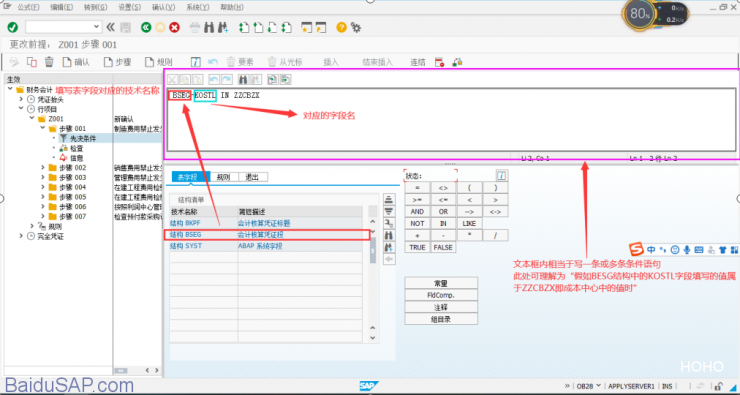Screen dimensions: 740x395
Task: Select the 结构 SYST row
Action: click(266, 246)
